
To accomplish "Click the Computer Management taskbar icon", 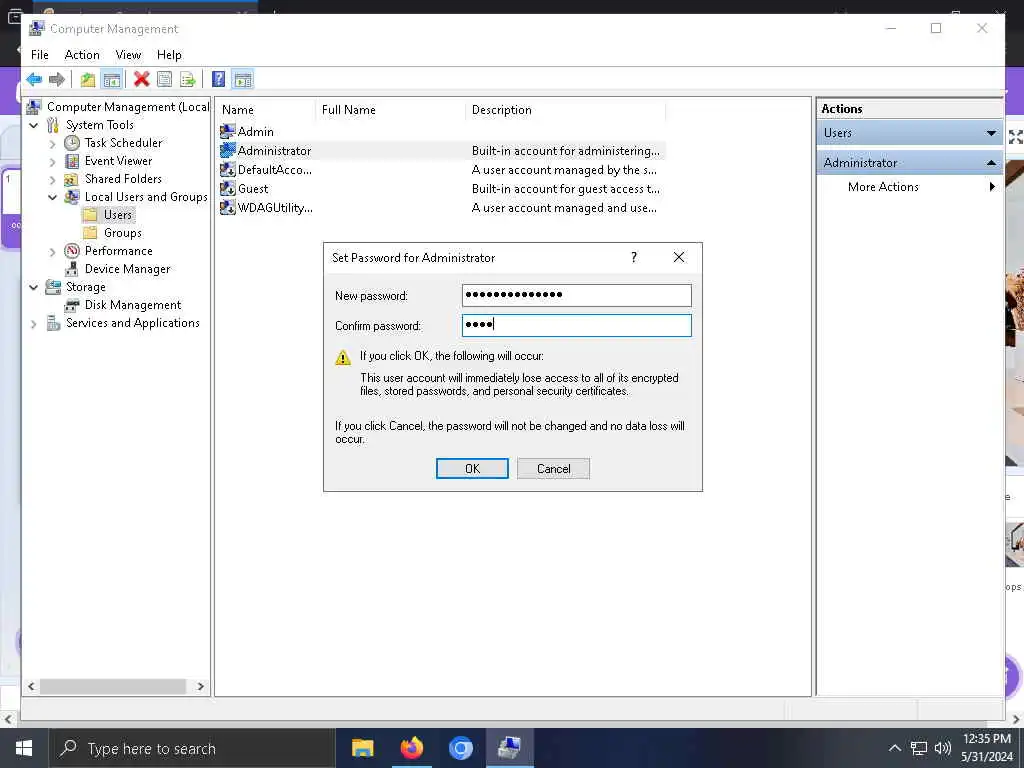I will [509, 748].
